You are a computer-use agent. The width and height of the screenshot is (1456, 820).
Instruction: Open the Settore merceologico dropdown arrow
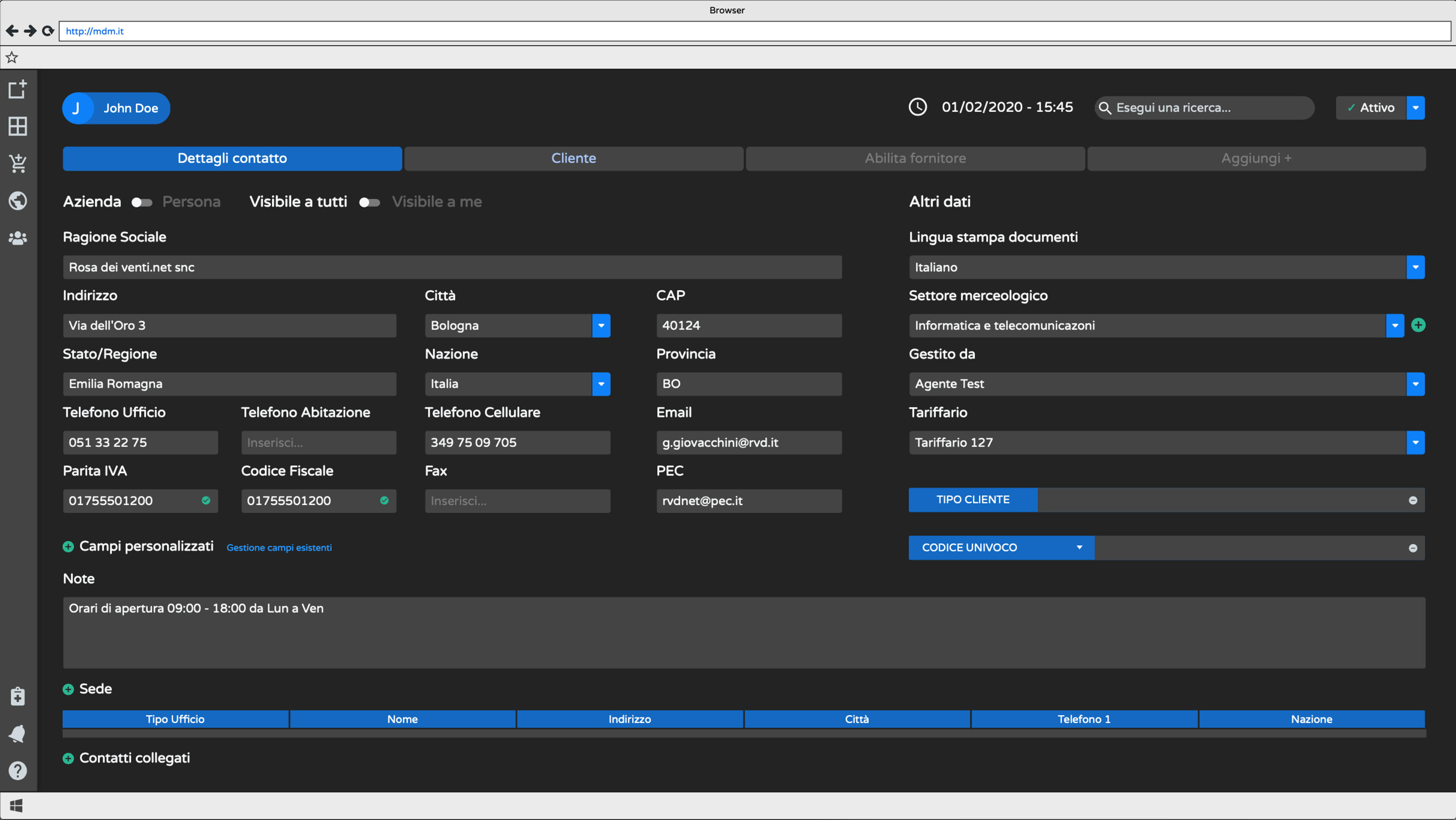click(x=1395, y=326)
